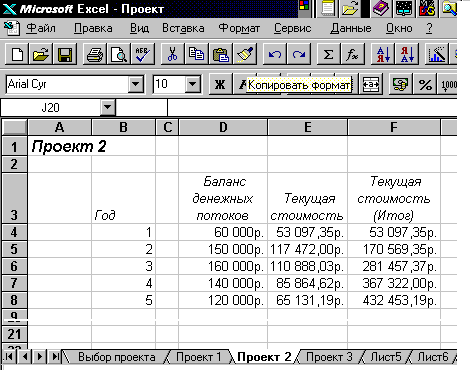Click the J20 Name Box field

51,107
